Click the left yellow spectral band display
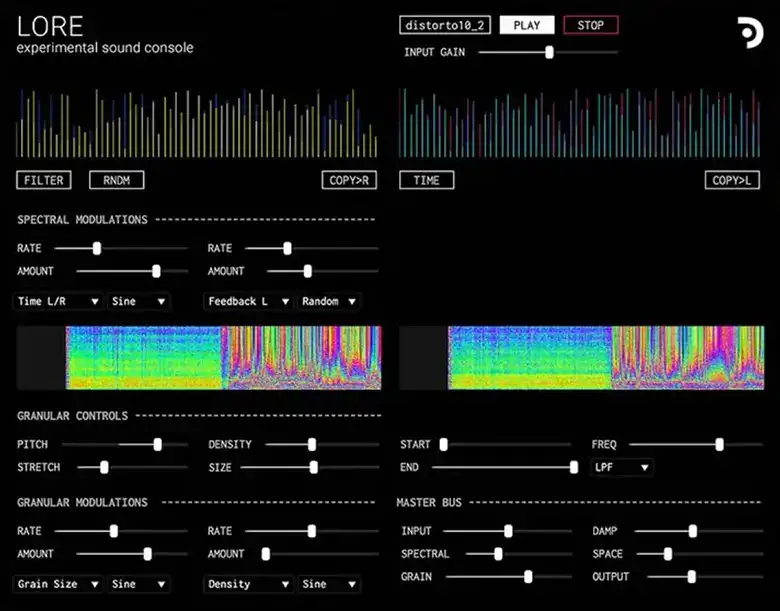This screenshot has height=611, width=780. click(196, 123)
